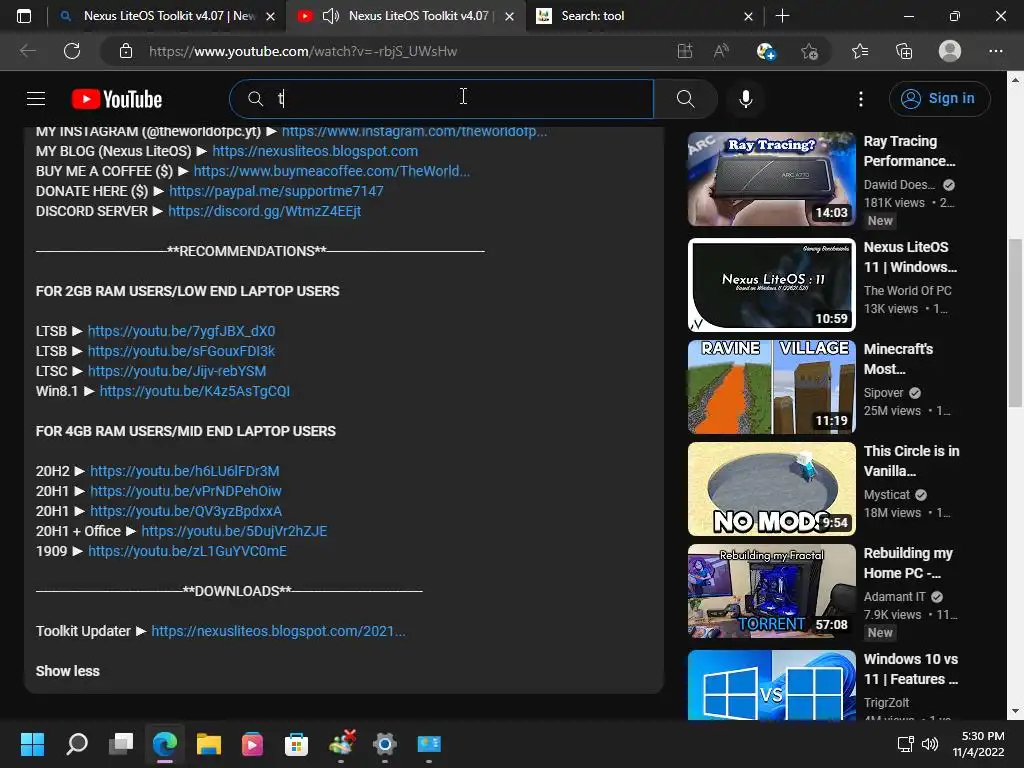Image resolution: width=1024 pixels, height=768 pixels.
Task: Go back to the previous page
Action: [28, 51]
